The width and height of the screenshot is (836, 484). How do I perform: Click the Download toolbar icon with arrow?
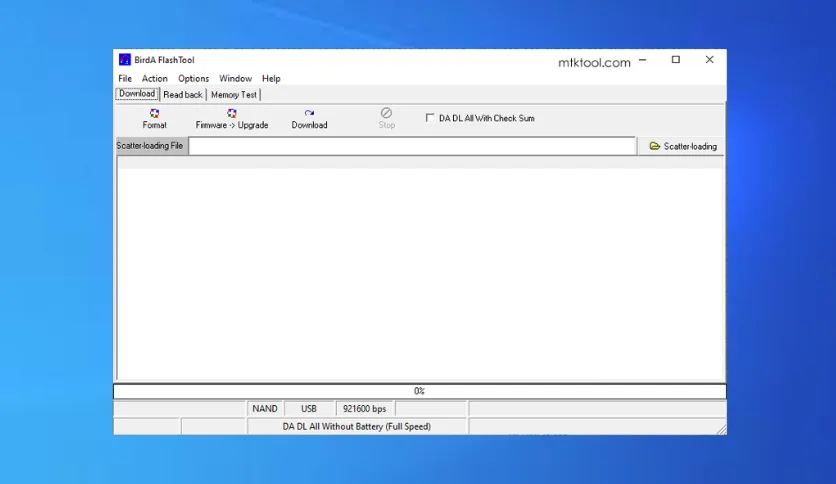point(309,113)
